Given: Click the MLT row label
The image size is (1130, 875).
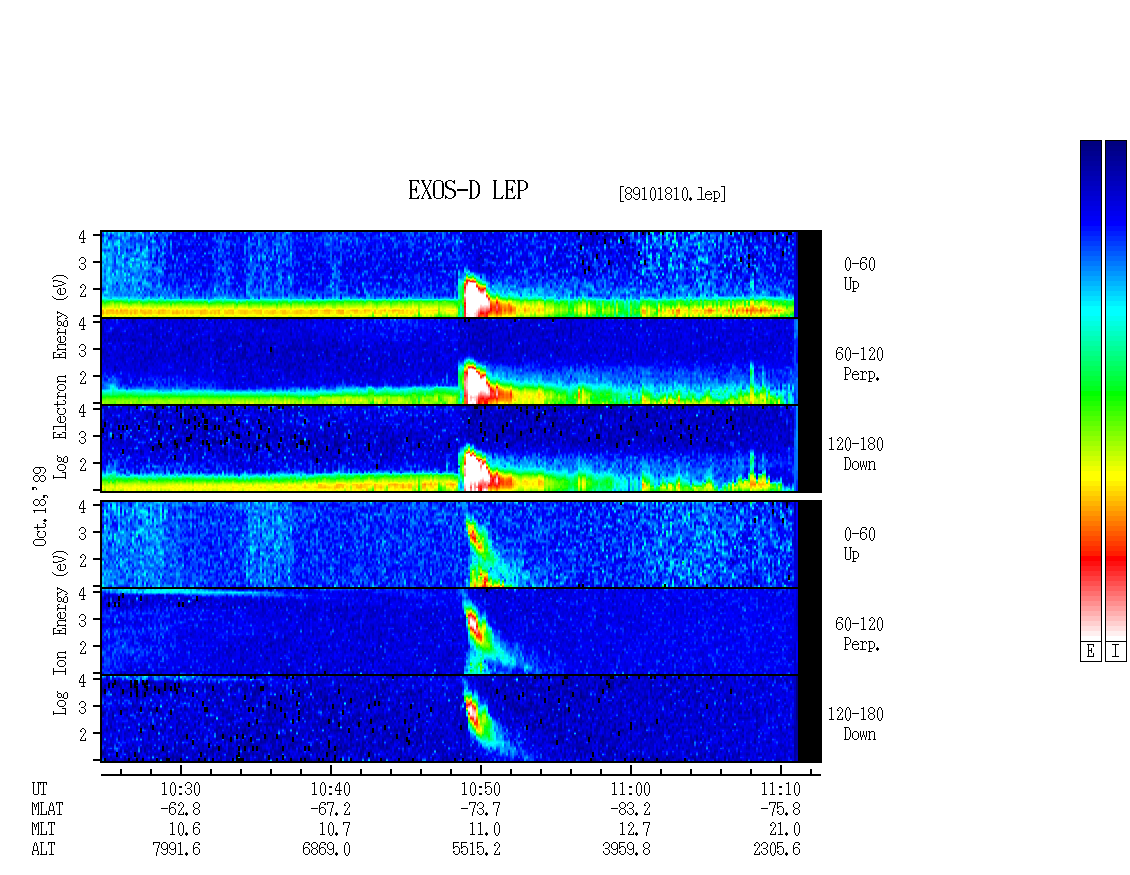Looking at the screenshot, I should click(43, 830).
